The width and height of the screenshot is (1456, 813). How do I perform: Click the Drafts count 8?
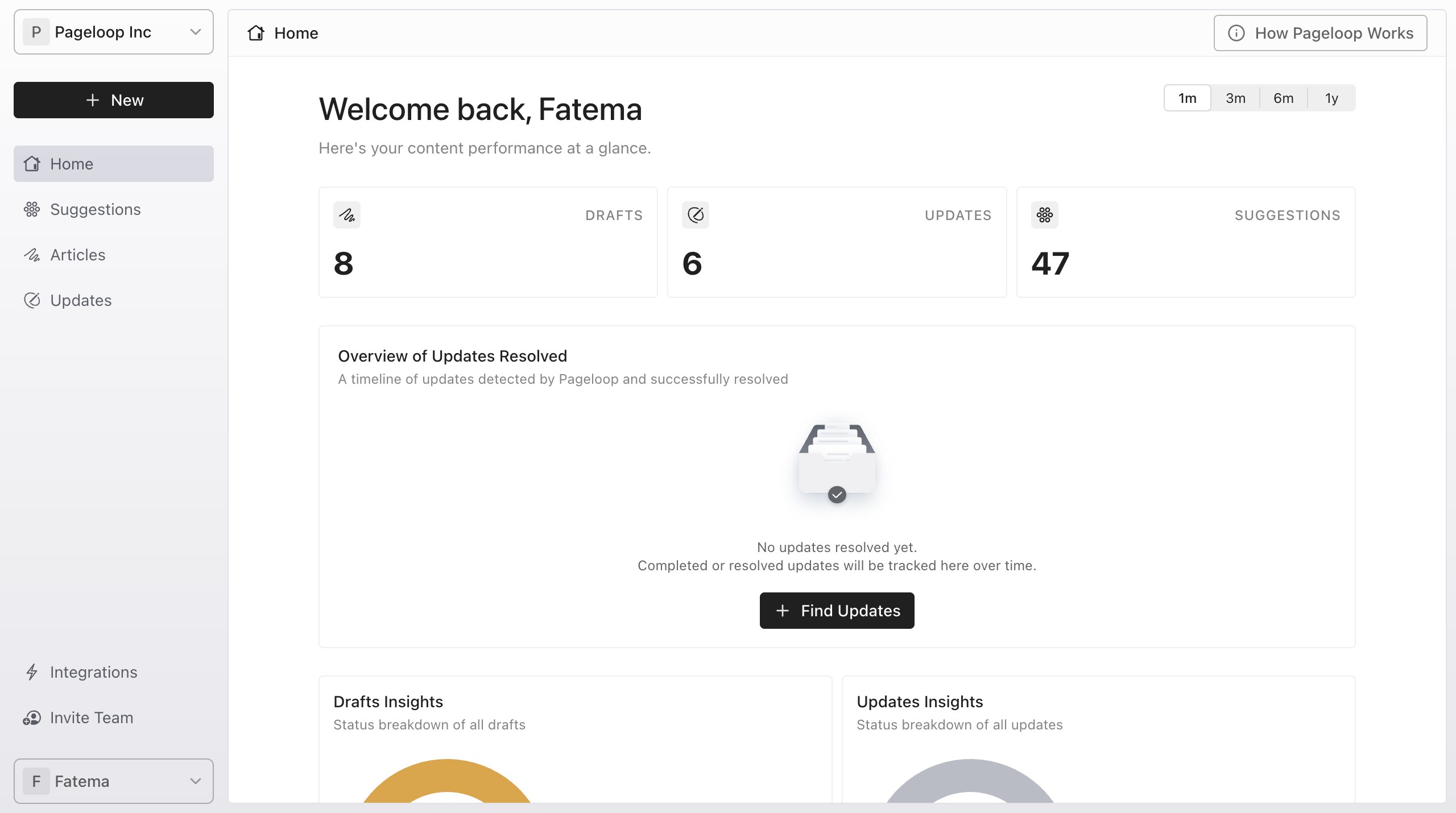[x=344, y=263]
